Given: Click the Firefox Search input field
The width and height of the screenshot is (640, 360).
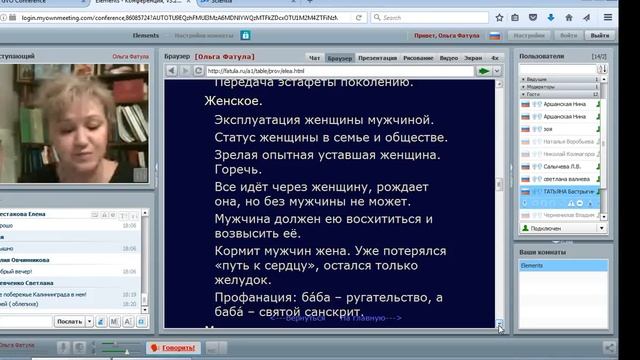Looking at the screenshot, I should pos(429,18).
